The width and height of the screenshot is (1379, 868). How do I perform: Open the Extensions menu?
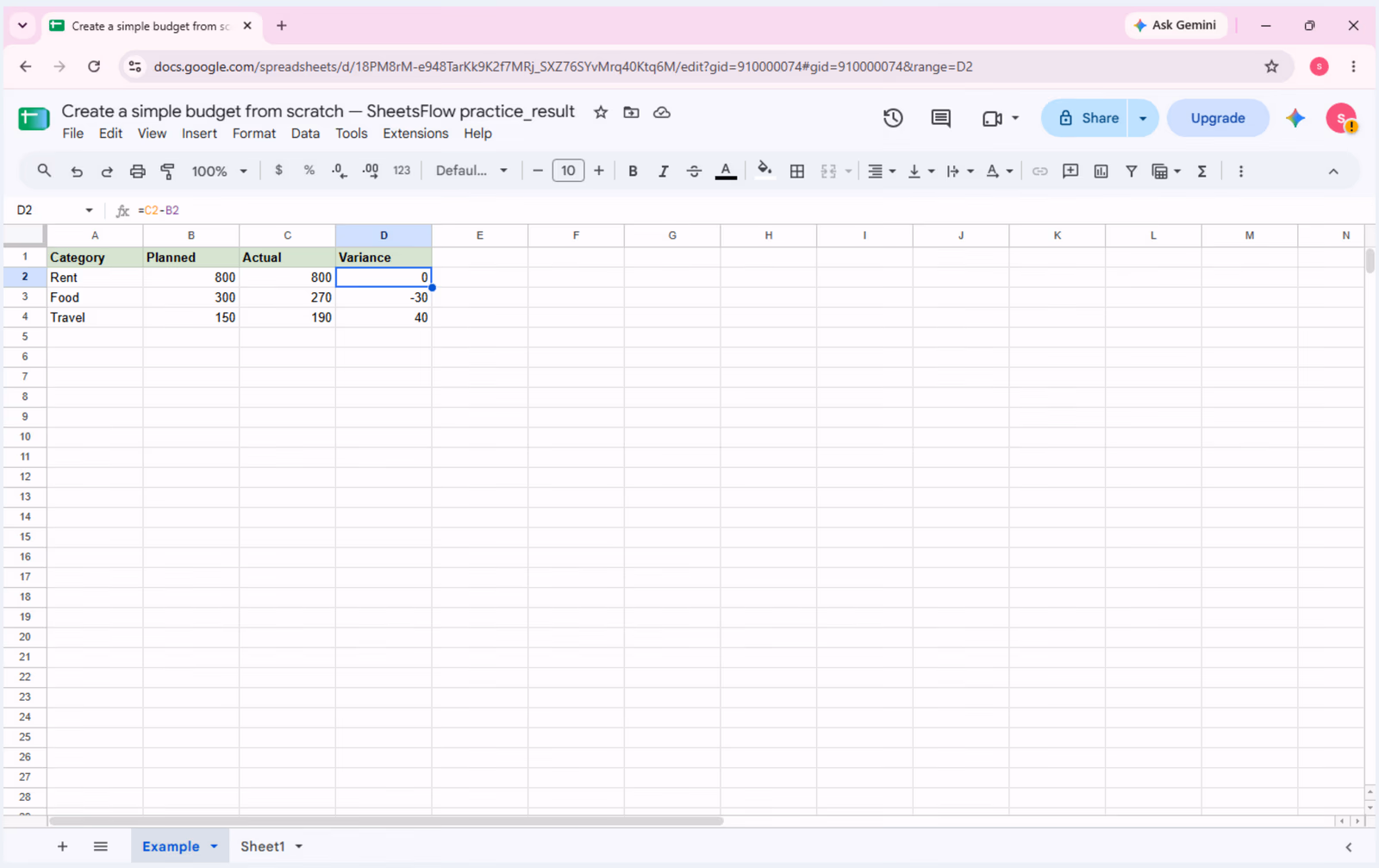[x=415, y=134]
